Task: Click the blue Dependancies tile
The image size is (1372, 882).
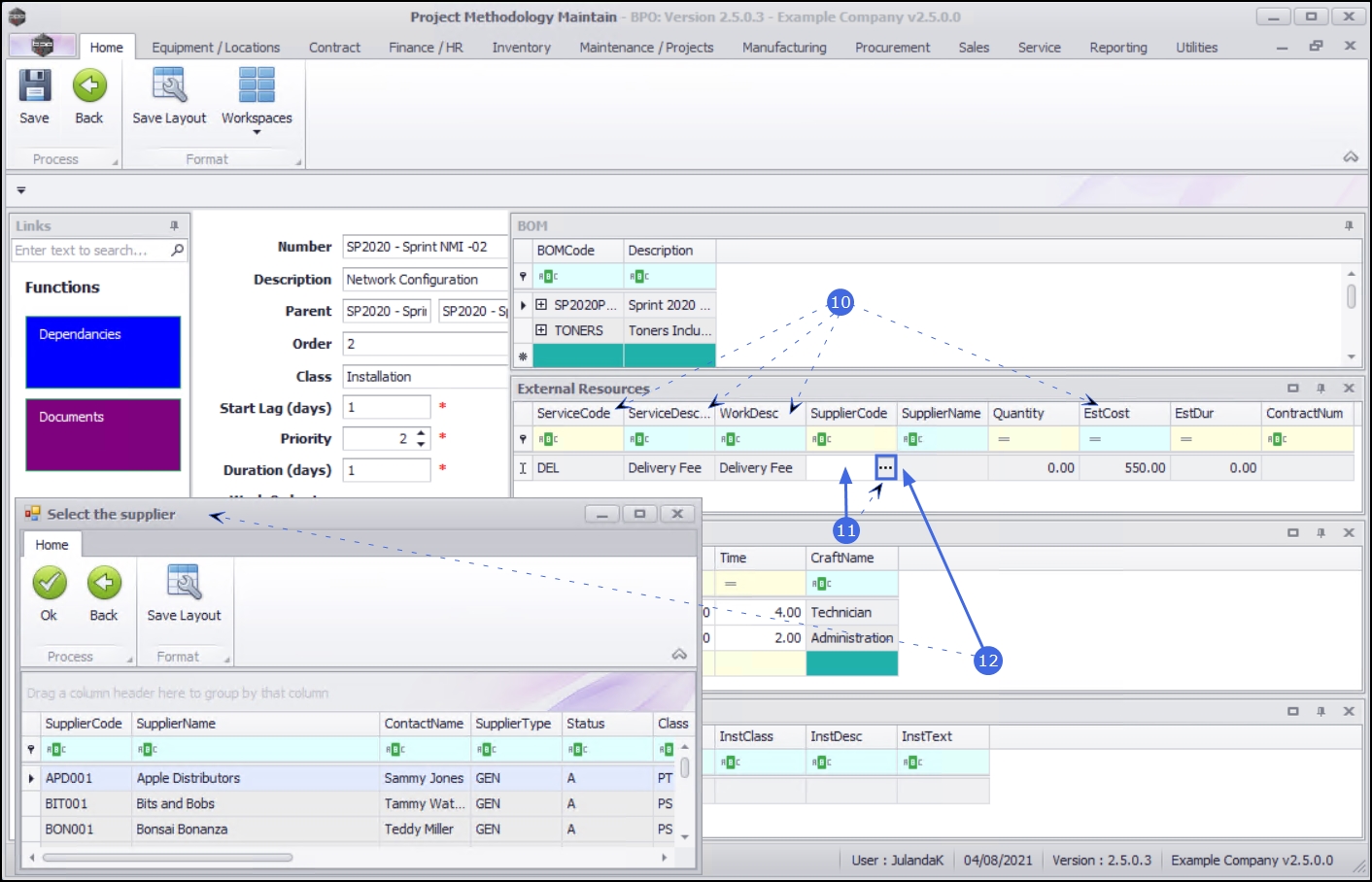Action: tap(103, 352)
